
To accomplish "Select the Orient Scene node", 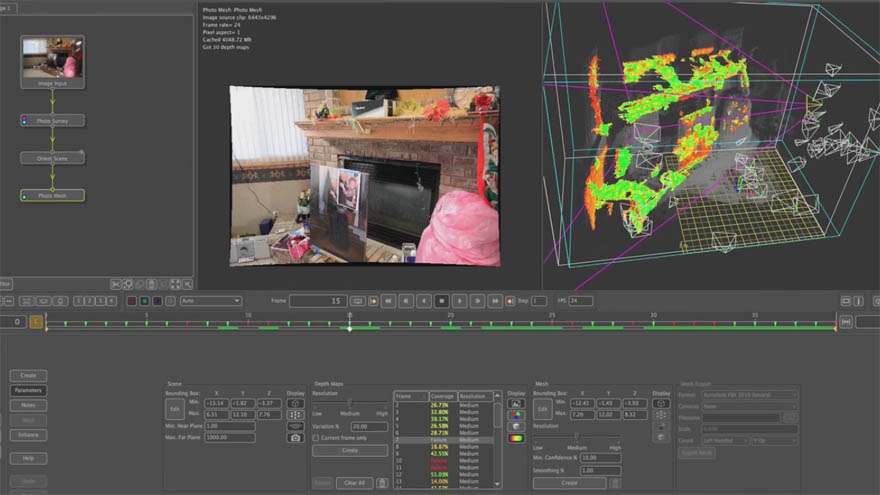I will coord(52,158).
